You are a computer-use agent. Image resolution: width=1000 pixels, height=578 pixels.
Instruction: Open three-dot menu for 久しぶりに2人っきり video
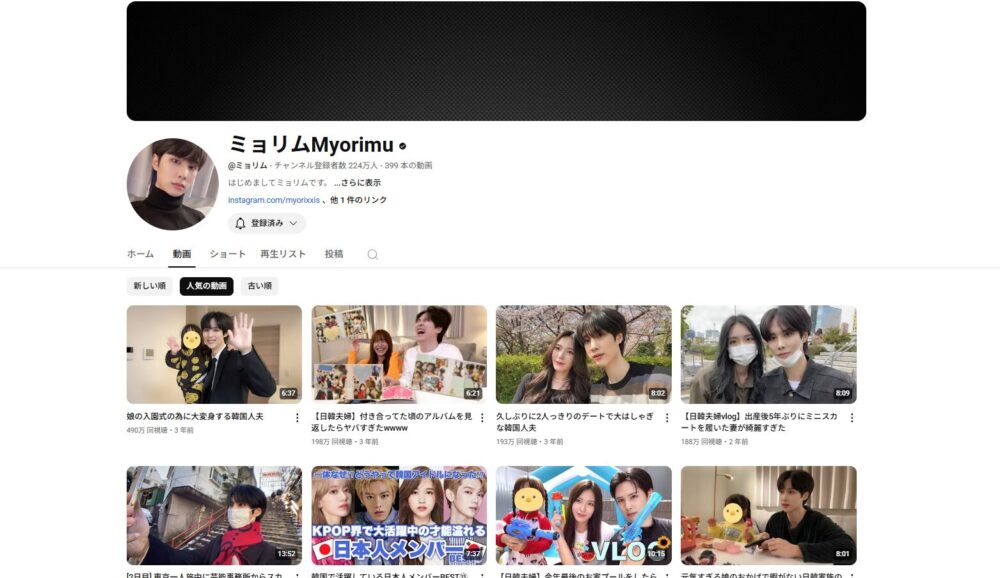666,418
